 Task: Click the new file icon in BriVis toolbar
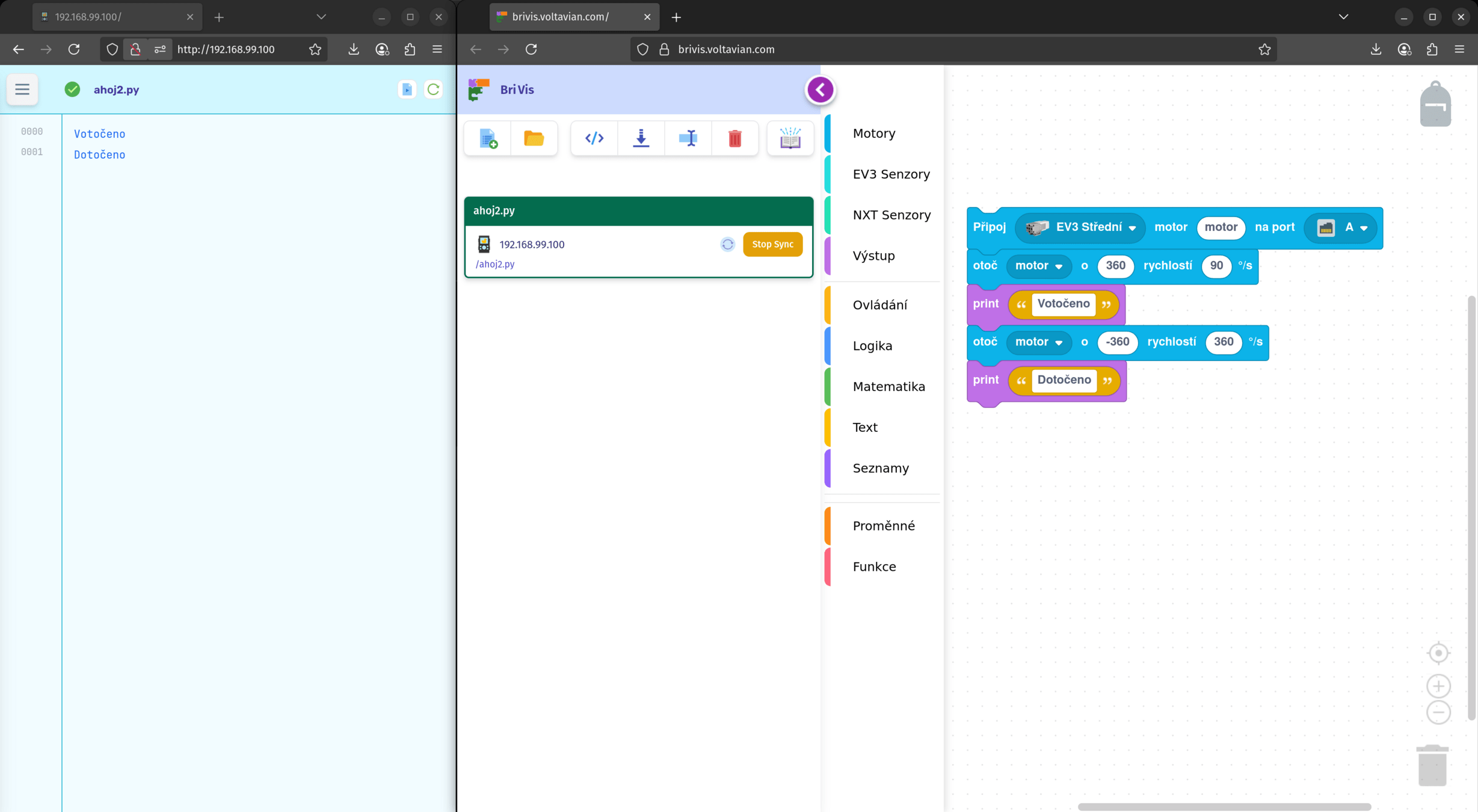[488, 138]
